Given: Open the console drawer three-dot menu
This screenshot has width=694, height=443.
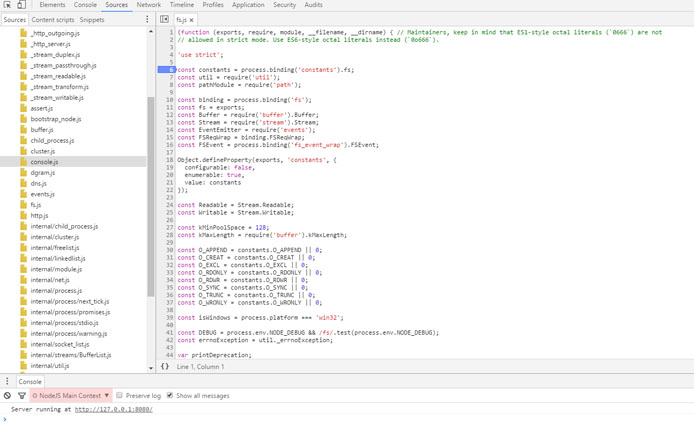Looking at the screenshot, I should [x=7, y=381].
